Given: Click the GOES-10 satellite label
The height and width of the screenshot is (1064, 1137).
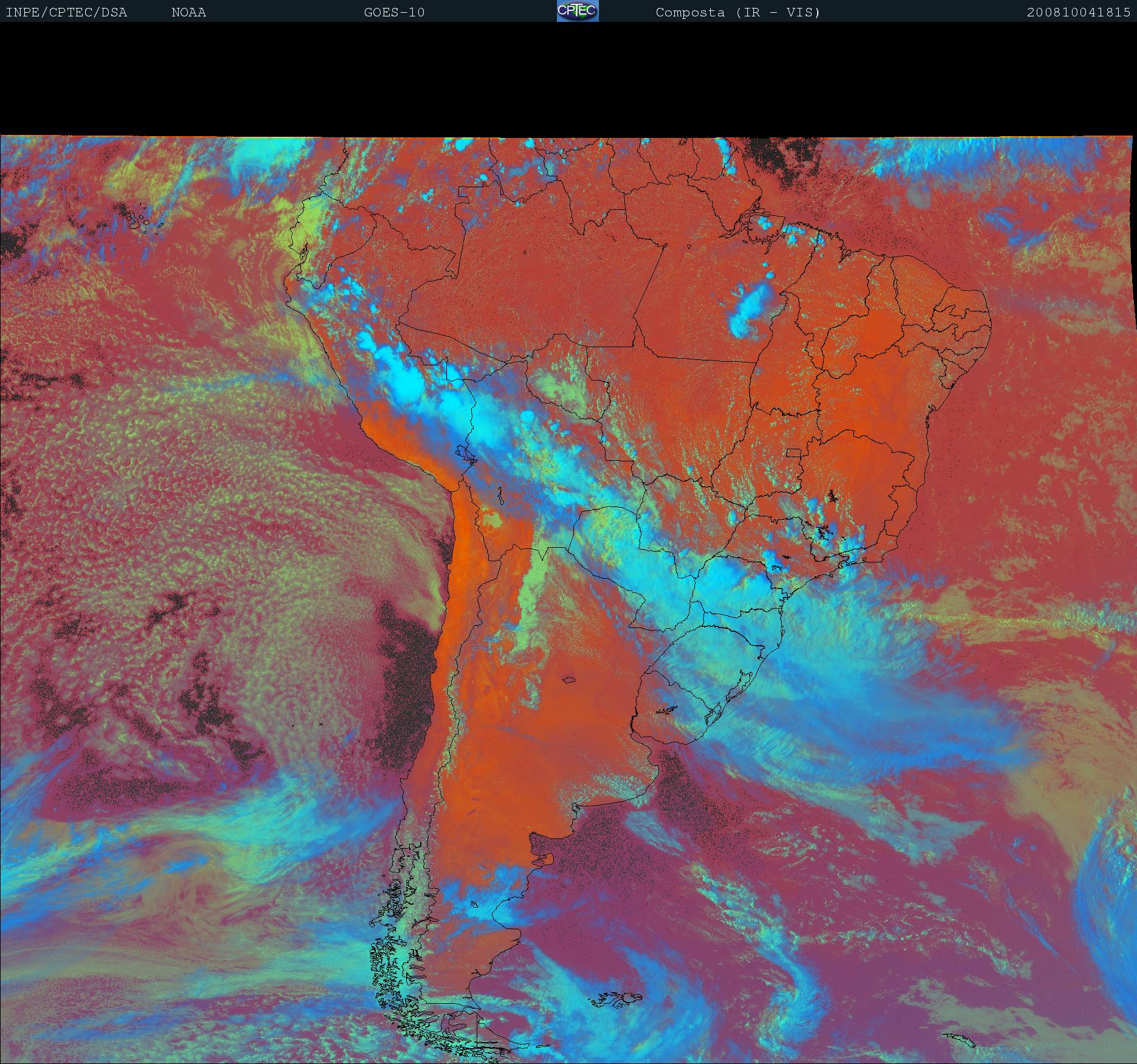Looking at the screenshot, I should [x=394, y=12].
